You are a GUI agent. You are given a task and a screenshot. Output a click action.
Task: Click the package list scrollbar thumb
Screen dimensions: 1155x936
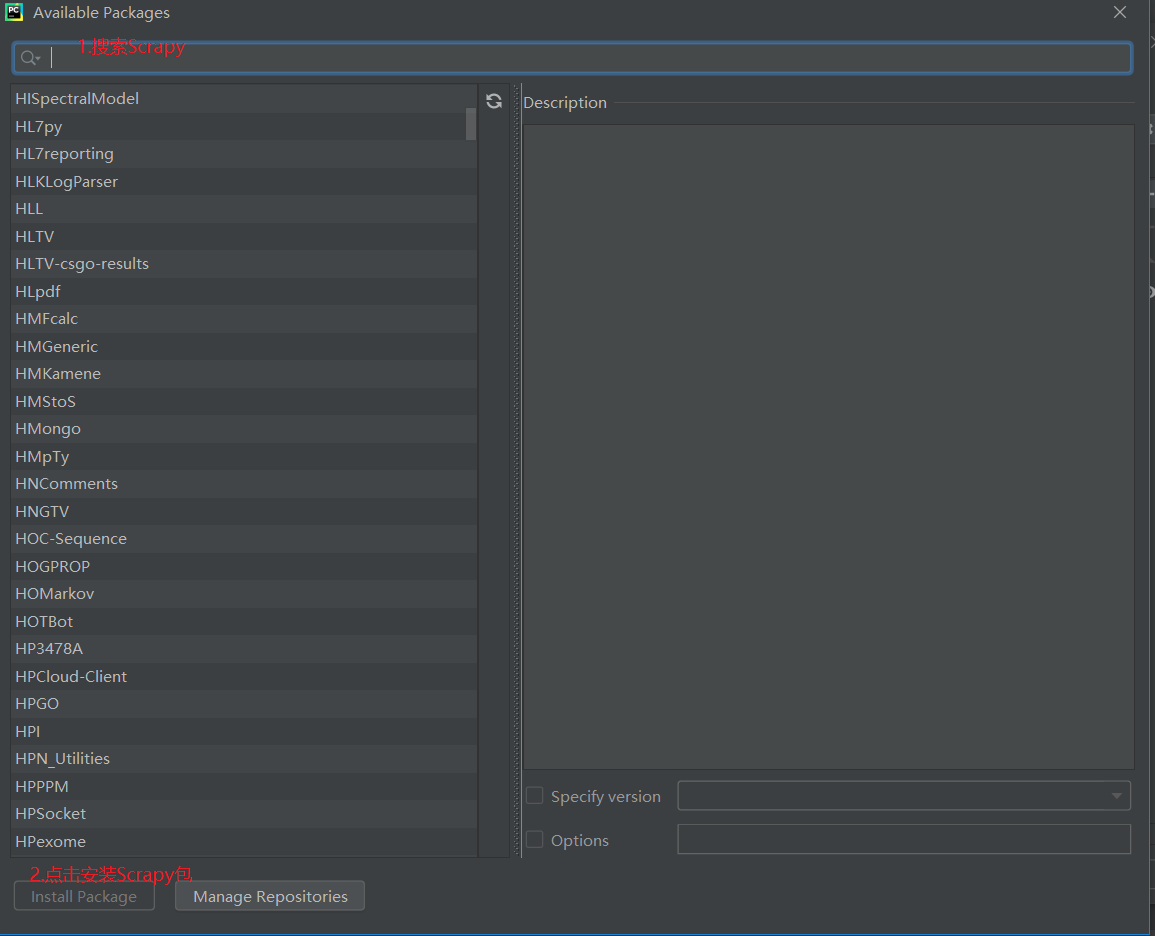[x=471, y=124]
